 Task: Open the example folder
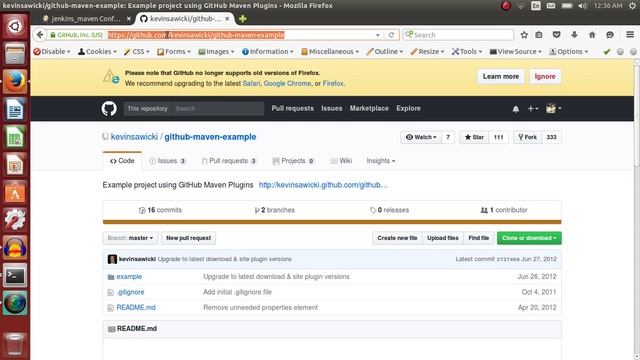tap(129, 277)
